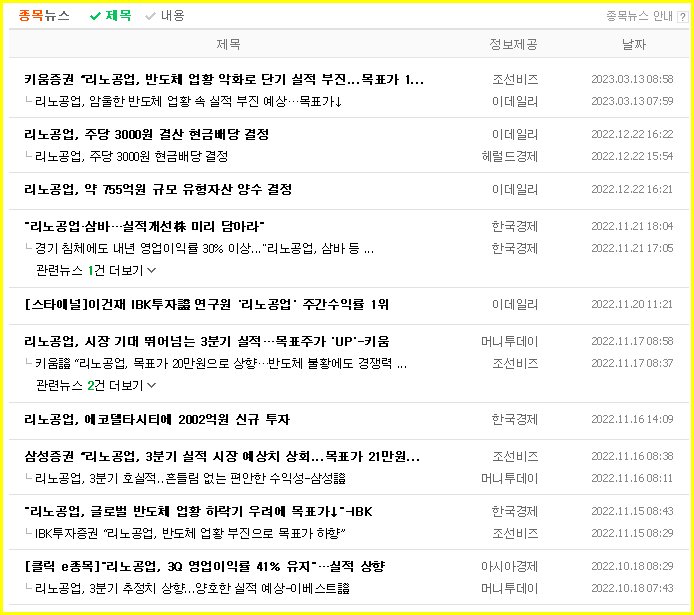Open 시장 기대 뛰어넘는 3분기 실적 article
694x615 pixels.
click(x=207, y=342)
